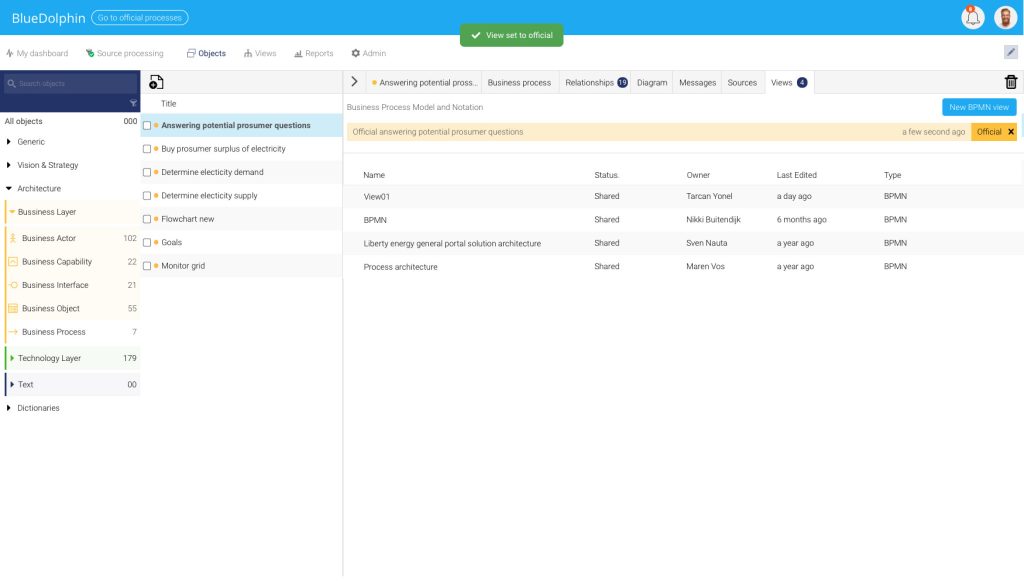Image resolution: width=1024 pixels, height=581 pixels.
Task: Click Go to official processes button
Action: pos(140,18)
